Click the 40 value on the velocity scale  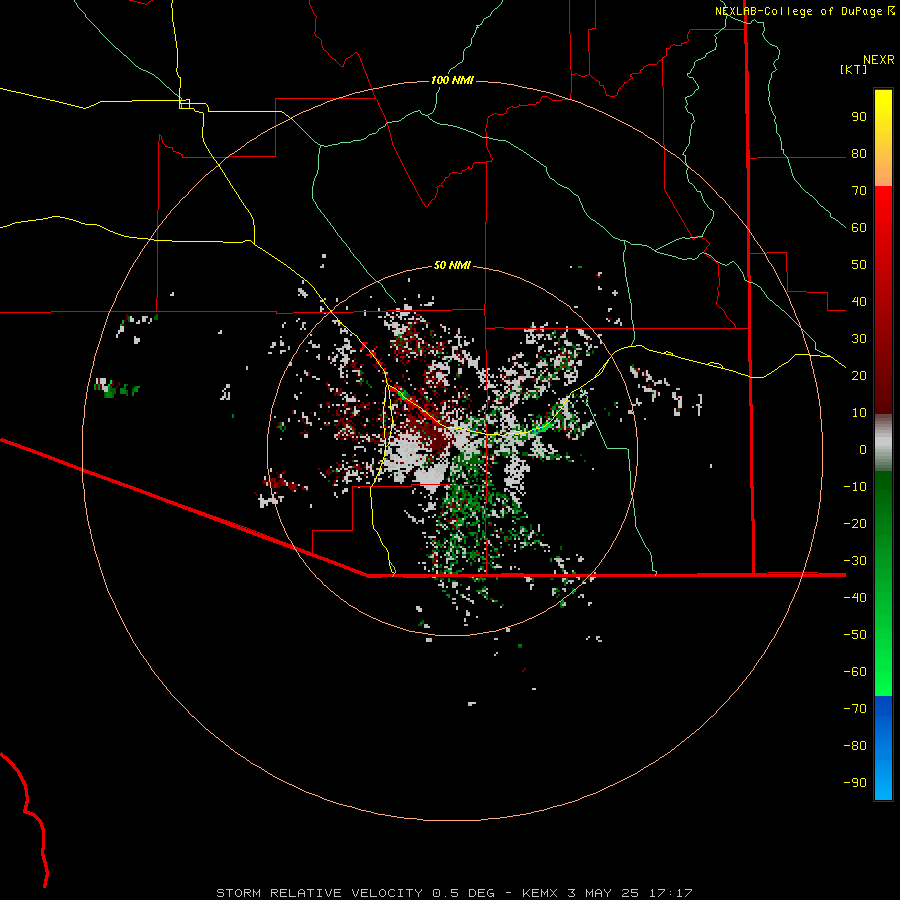859,301
